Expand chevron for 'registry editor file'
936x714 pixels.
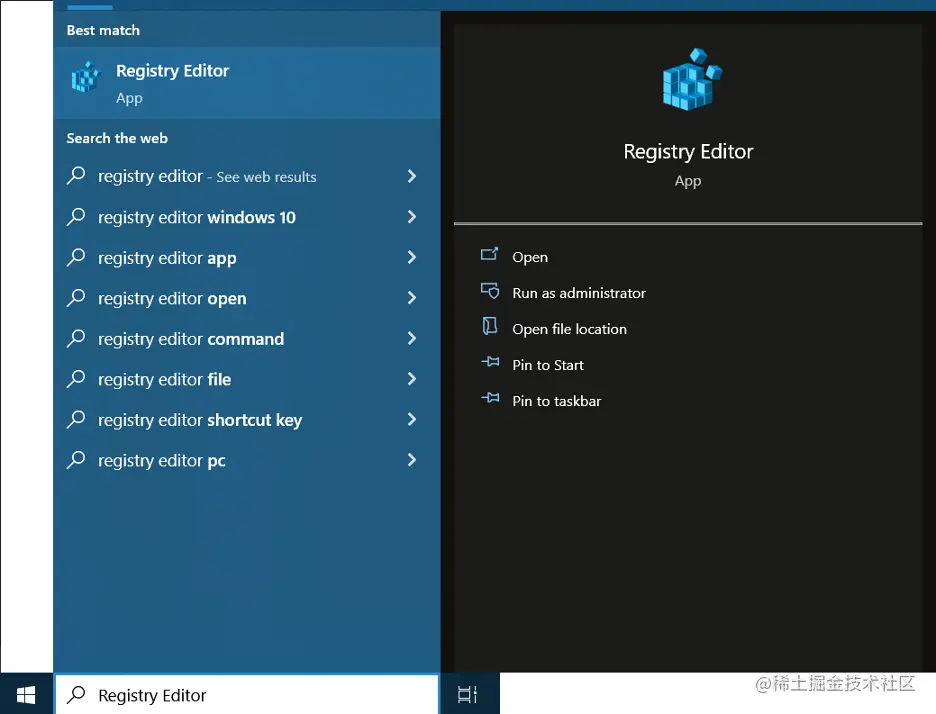point(411,379)
